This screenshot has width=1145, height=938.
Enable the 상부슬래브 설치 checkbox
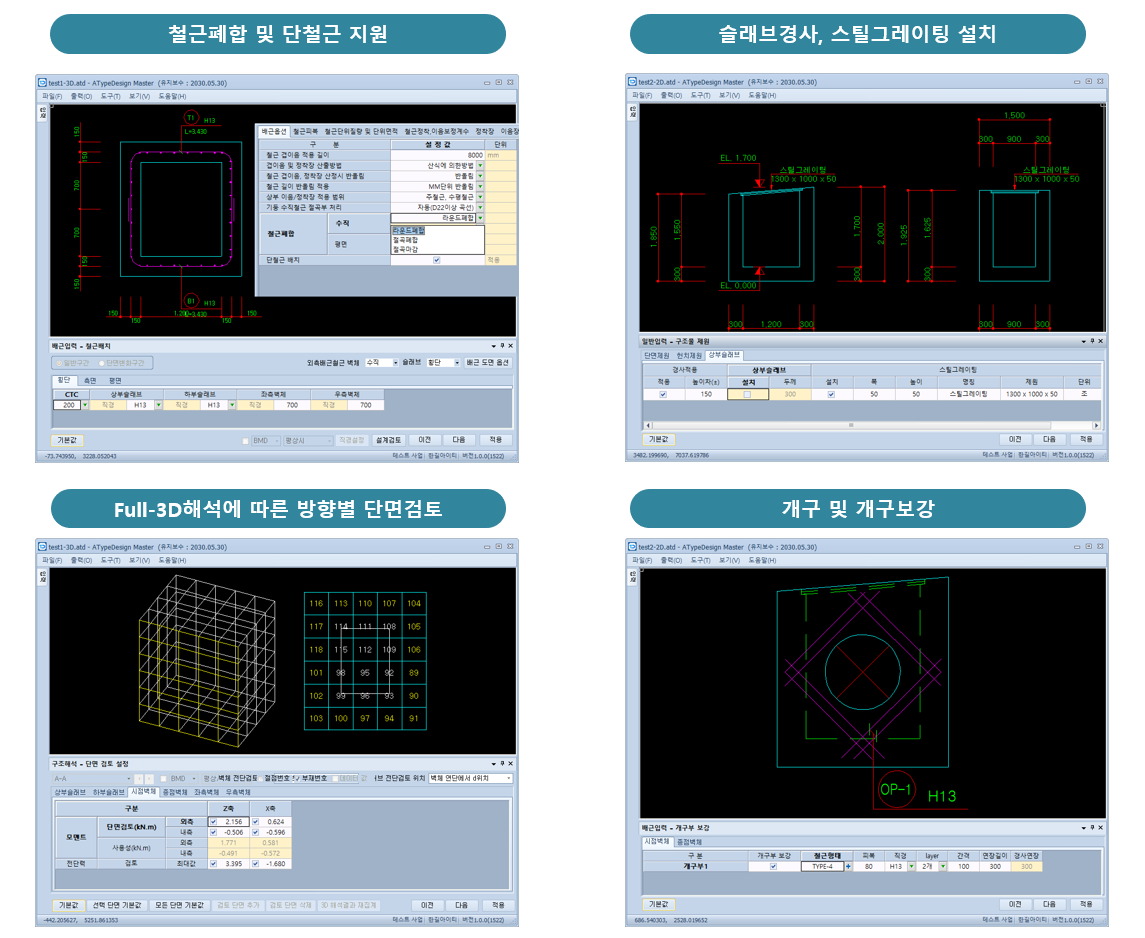point(747,394)
